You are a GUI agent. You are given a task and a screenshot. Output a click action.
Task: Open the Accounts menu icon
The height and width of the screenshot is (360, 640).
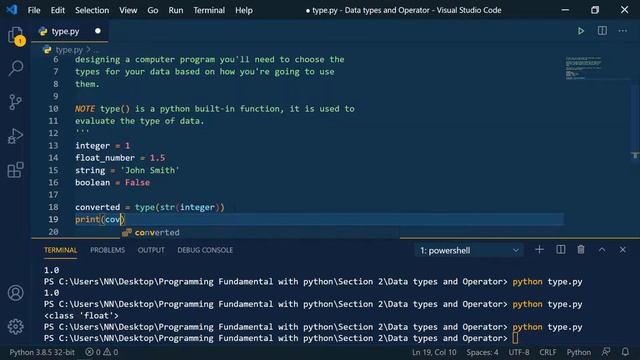click(x=16, y=293)
